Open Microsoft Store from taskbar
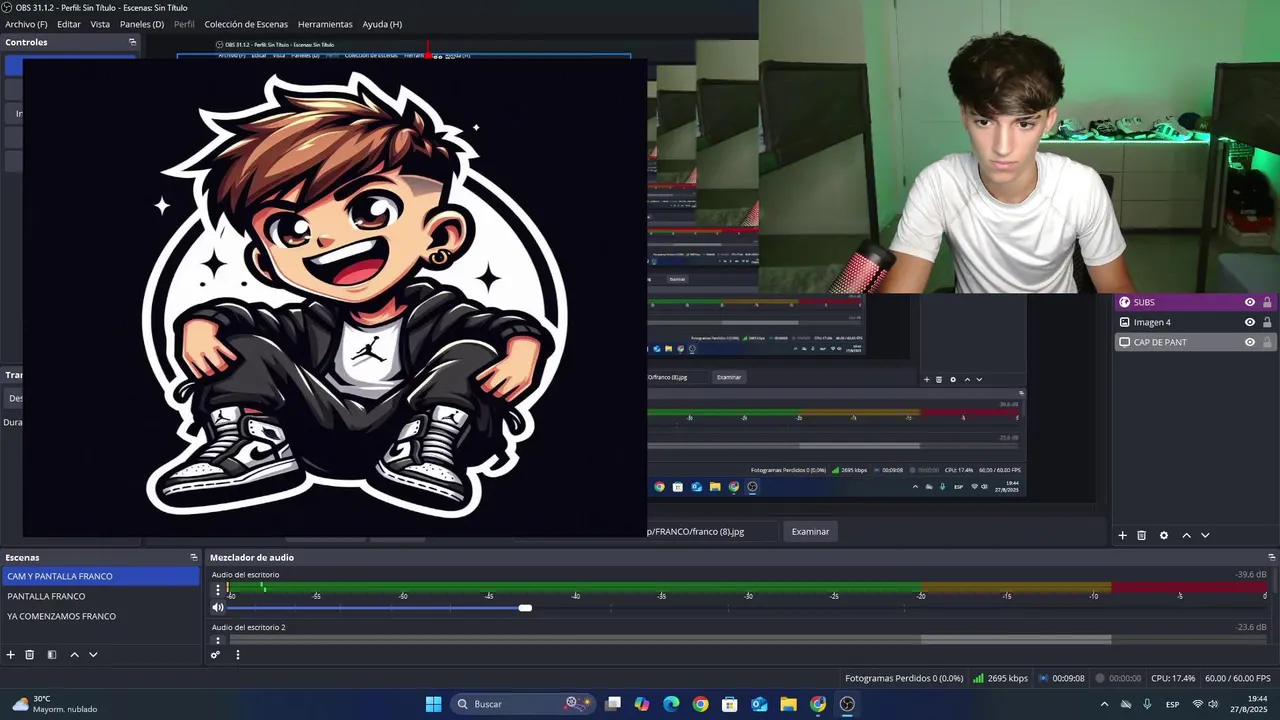 730,704
